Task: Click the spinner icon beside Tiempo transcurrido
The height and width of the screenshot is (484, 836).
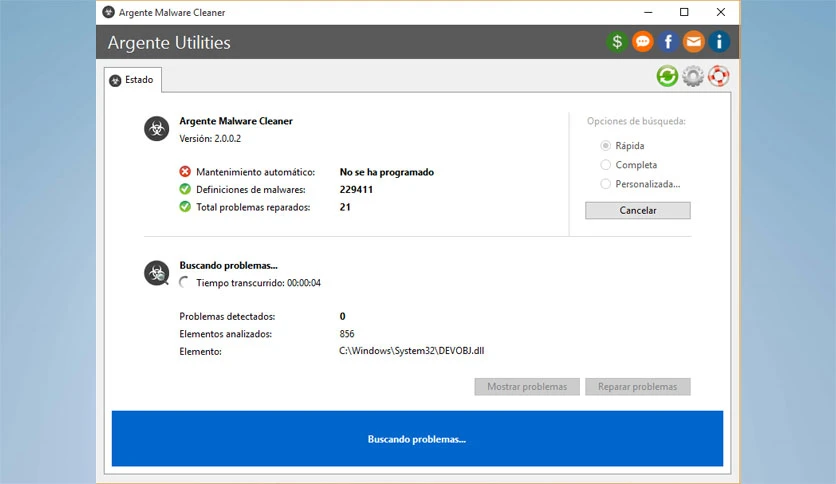Action: [184, 283]
